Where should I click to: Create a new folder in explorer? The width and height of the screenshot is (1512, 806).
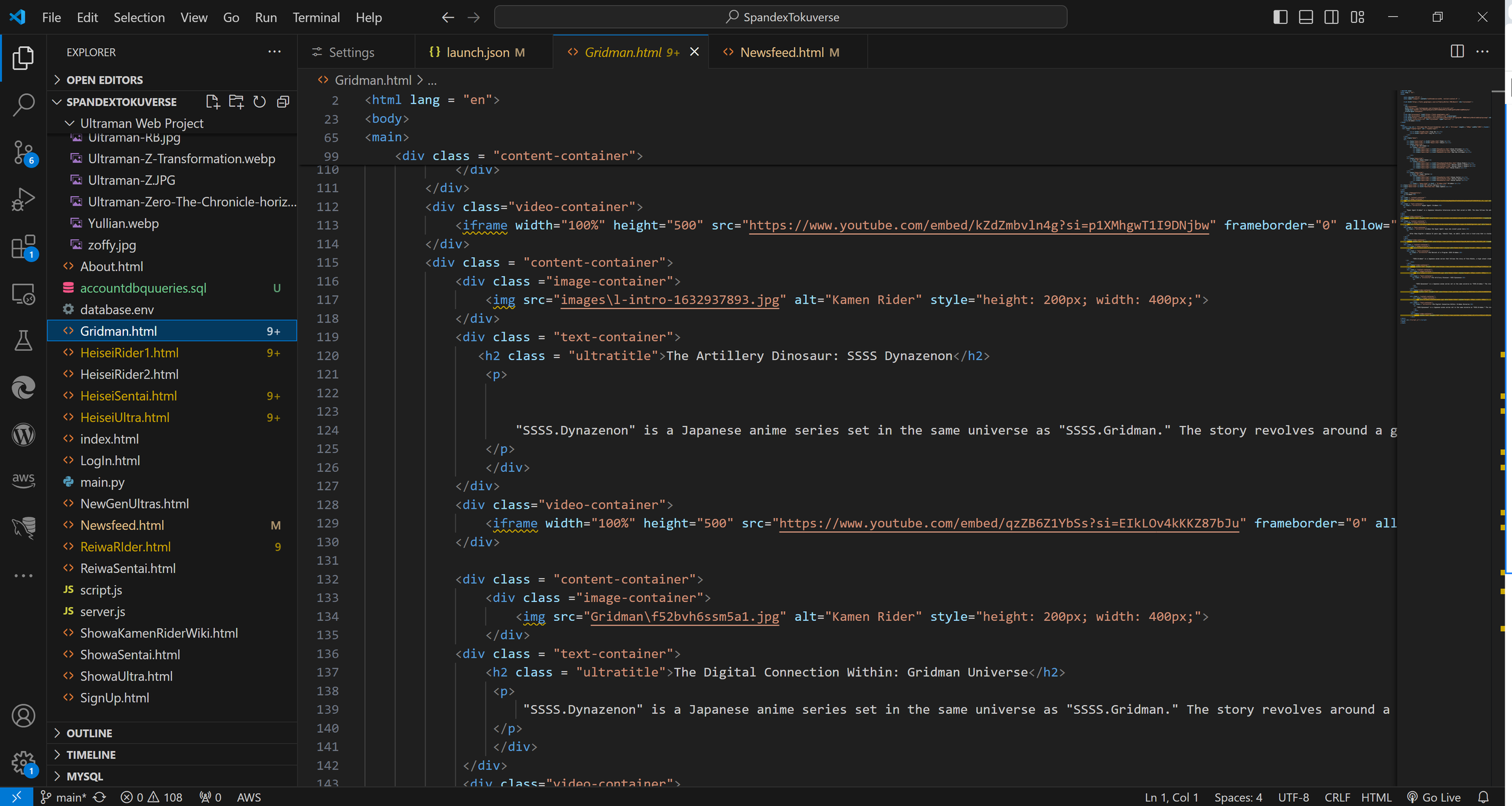click(x=236, y=102)
